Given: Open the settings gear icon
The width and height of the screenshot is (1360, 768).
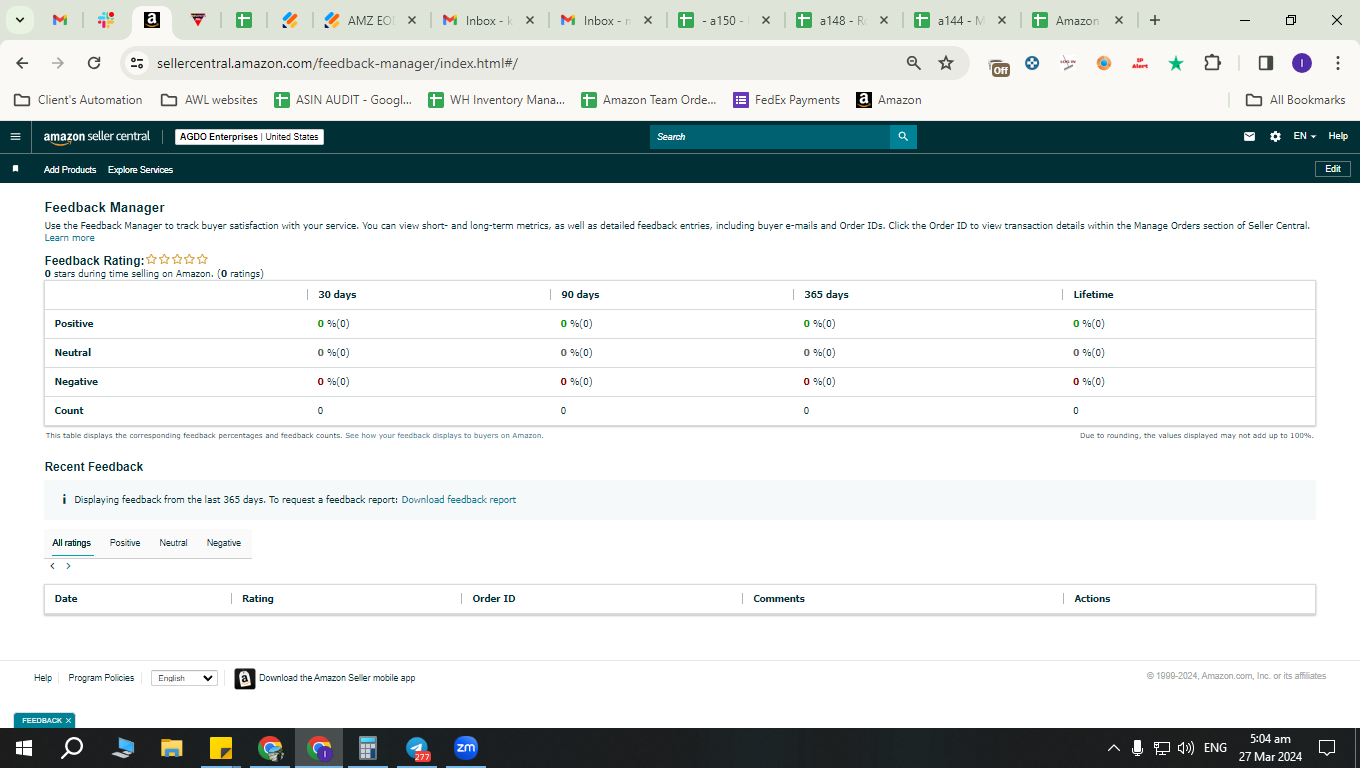Looking at the screenshot, I should (x=1275, y=137).
